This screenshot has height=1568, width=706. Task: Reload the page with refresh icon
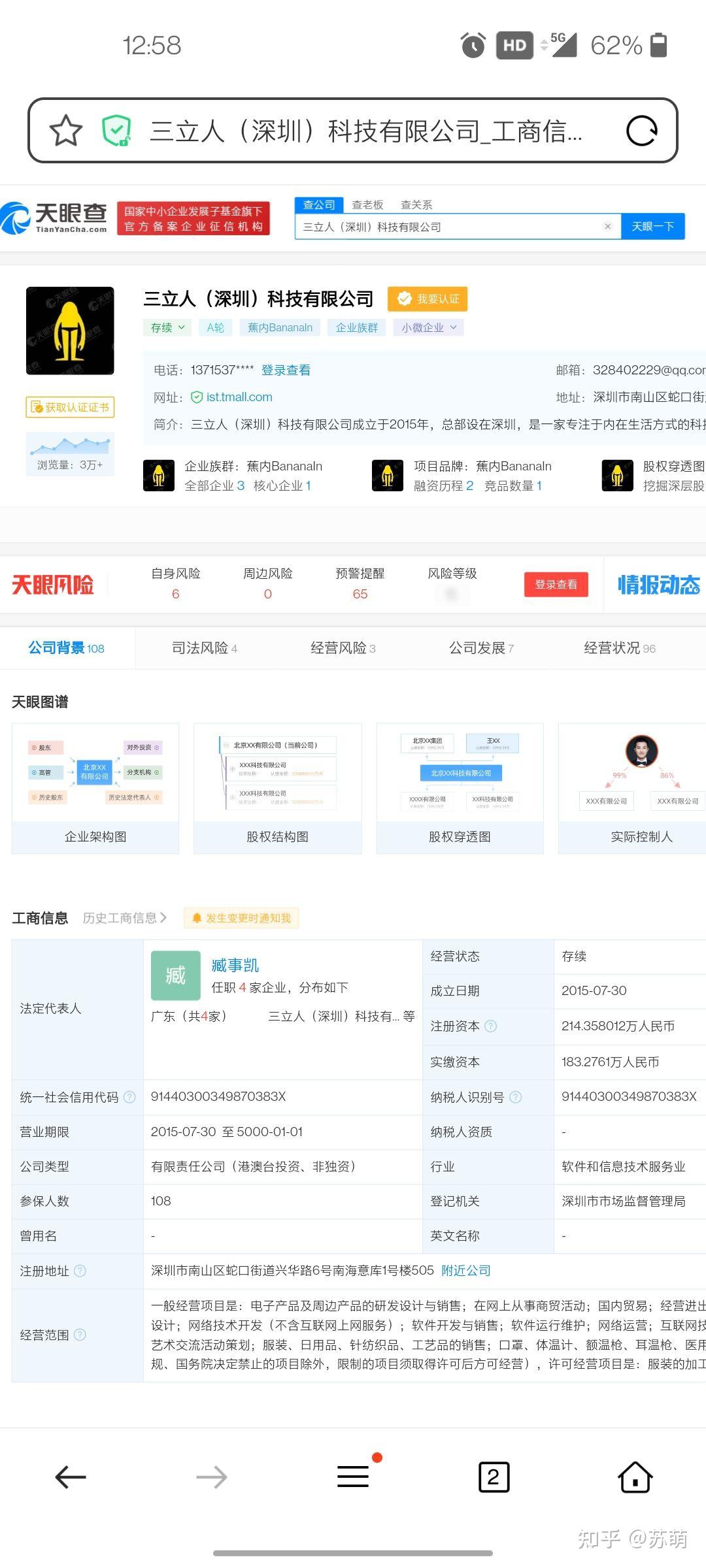641,131
